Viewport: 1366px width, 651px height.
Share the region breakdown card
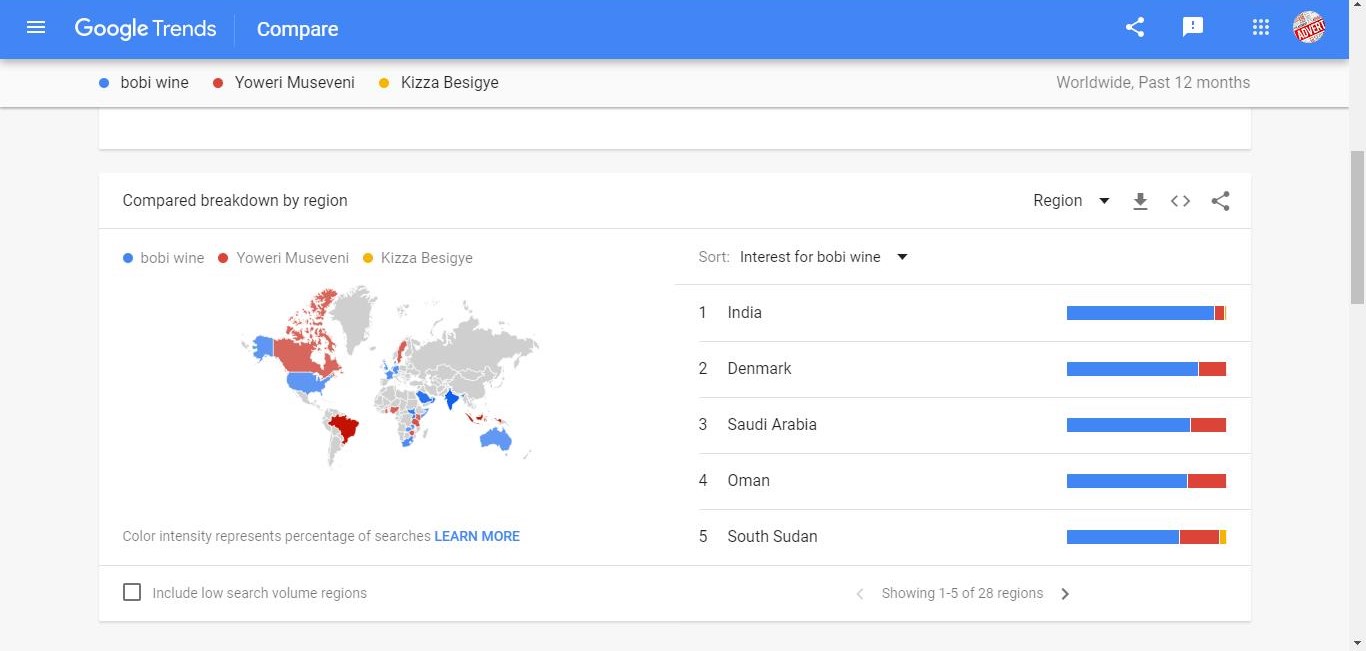coord(1220,201)
